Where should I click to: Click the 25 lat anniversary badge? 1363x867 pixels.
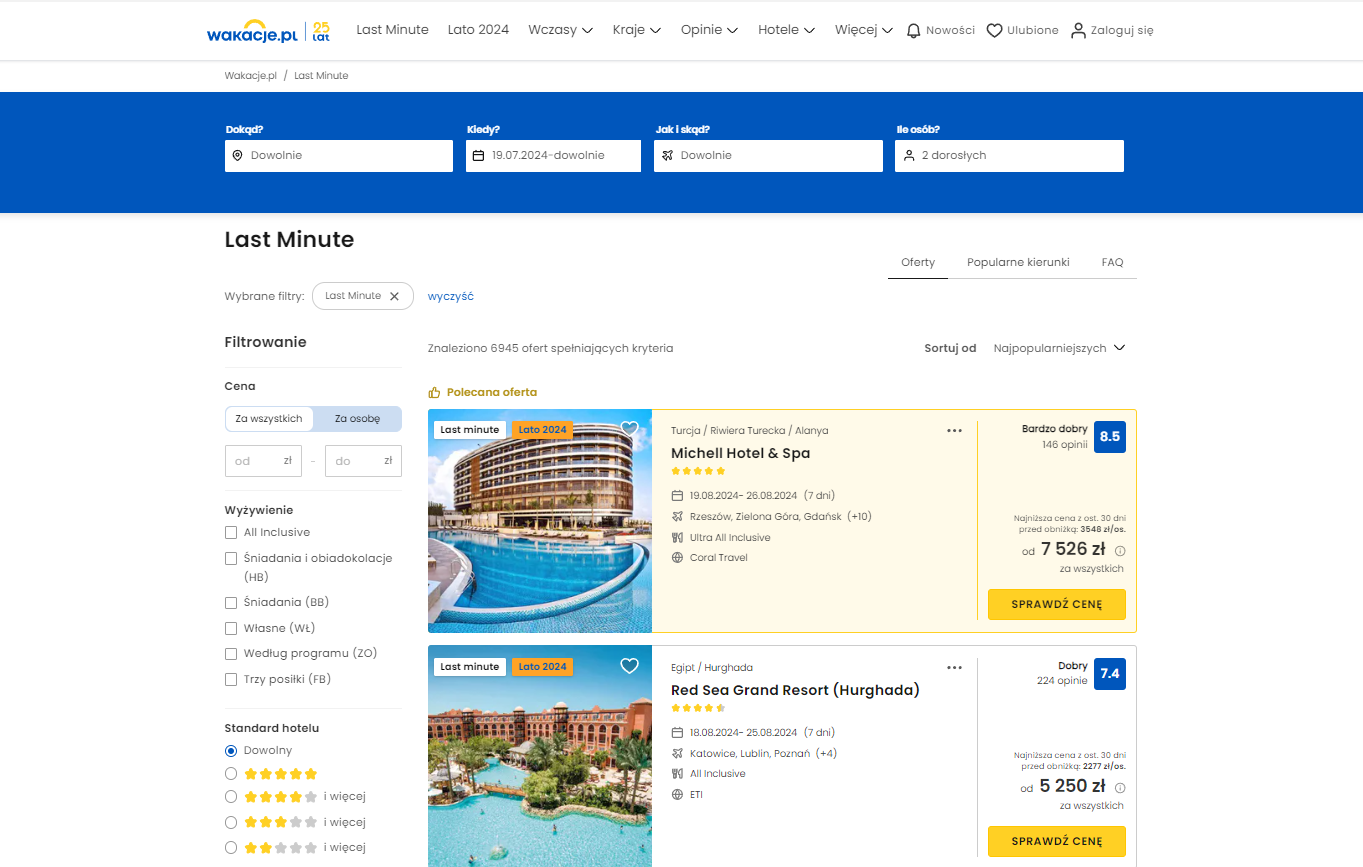[x=321, y=31]
